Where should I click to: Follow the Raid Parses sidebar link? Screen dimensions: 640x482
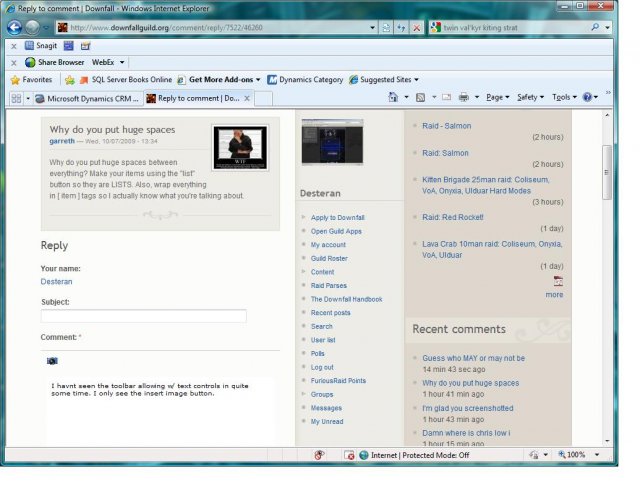(329, 285)
